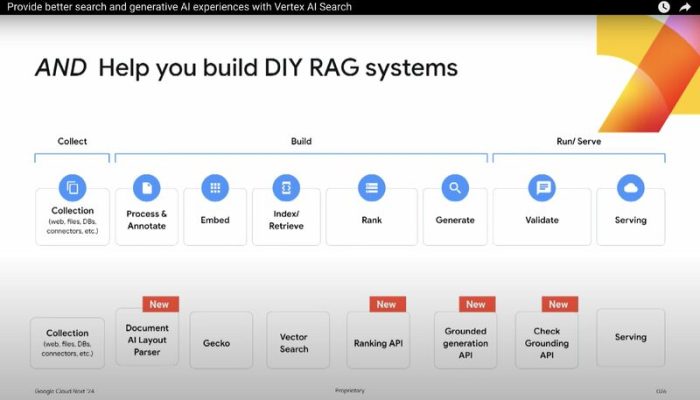Select the Index/ Retrieve label
The height and width of the screenshot is (400, 700).
286,220
